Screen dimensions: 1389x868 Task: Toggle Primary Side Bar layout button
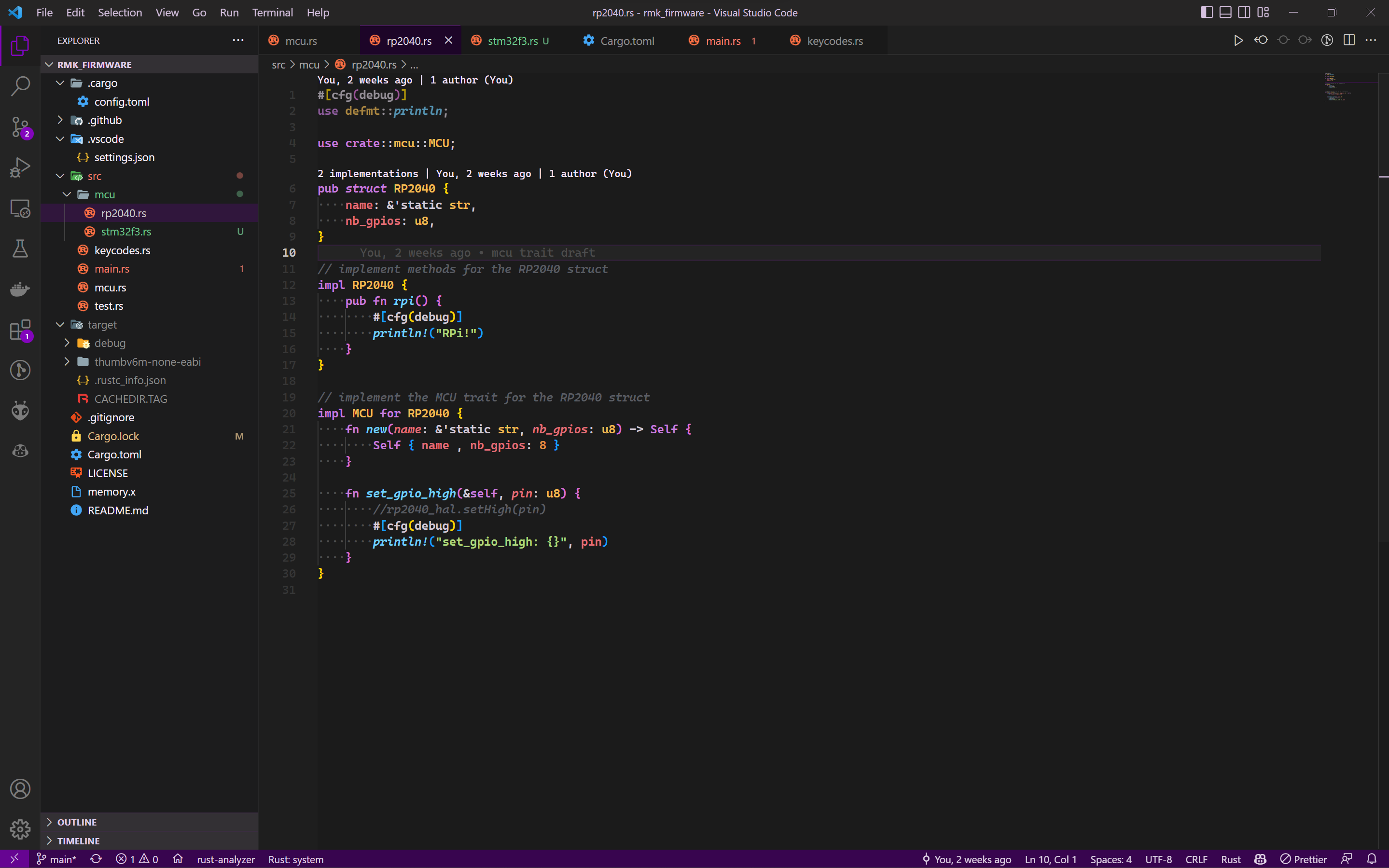[x=1207, y=12]
